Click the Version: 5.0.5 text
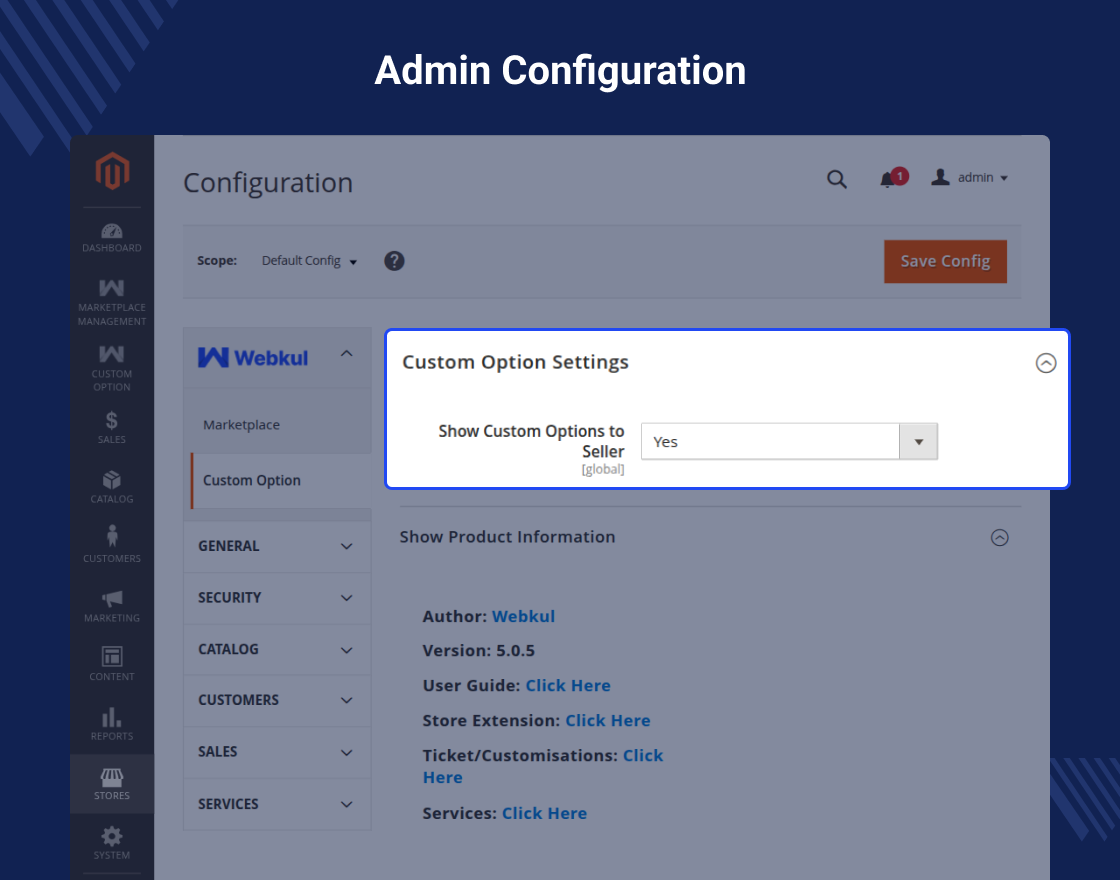 (479, 651)
